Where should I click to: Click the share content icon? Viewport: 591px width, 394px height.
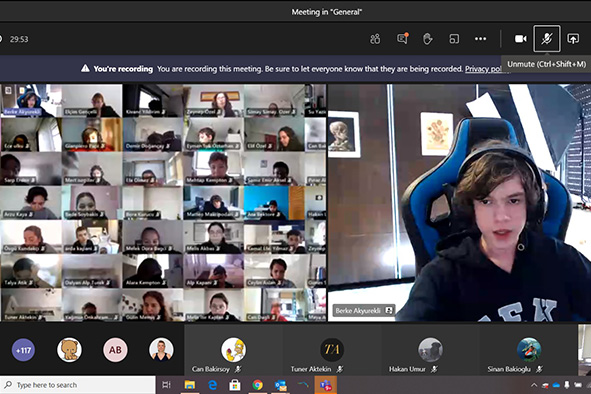(x=573, y=39)
